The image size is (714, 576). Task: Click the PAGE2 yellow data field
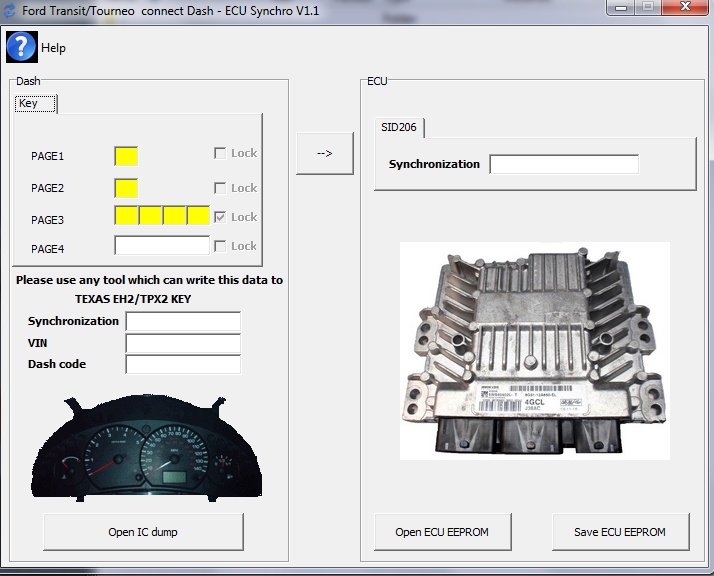coord(126,188)
